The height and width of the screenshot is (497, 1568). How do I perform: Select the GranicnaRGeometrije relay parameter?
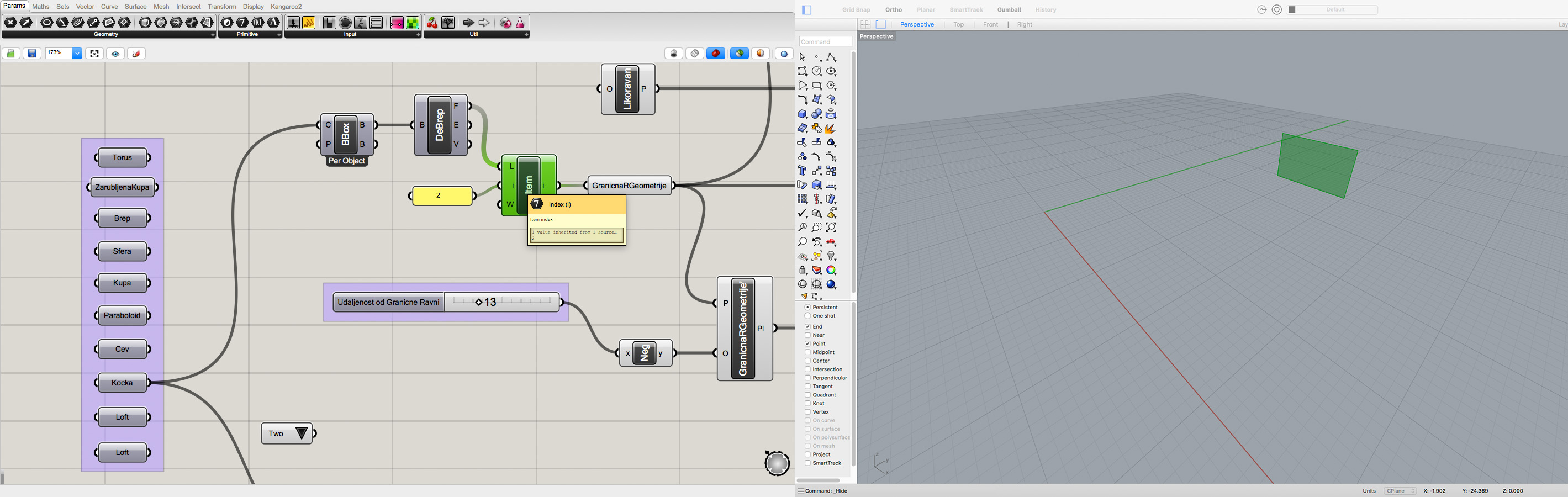(x=630, y=186)
